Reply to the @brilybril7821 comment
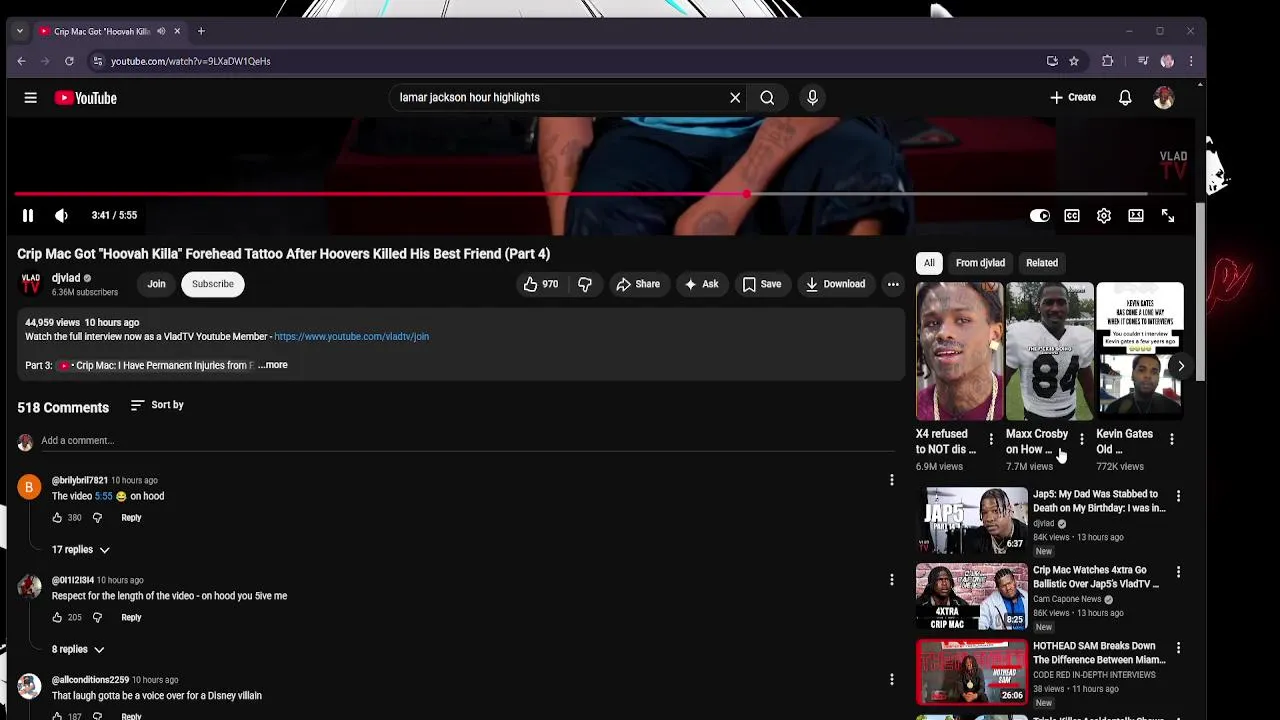 coord(131,518)
